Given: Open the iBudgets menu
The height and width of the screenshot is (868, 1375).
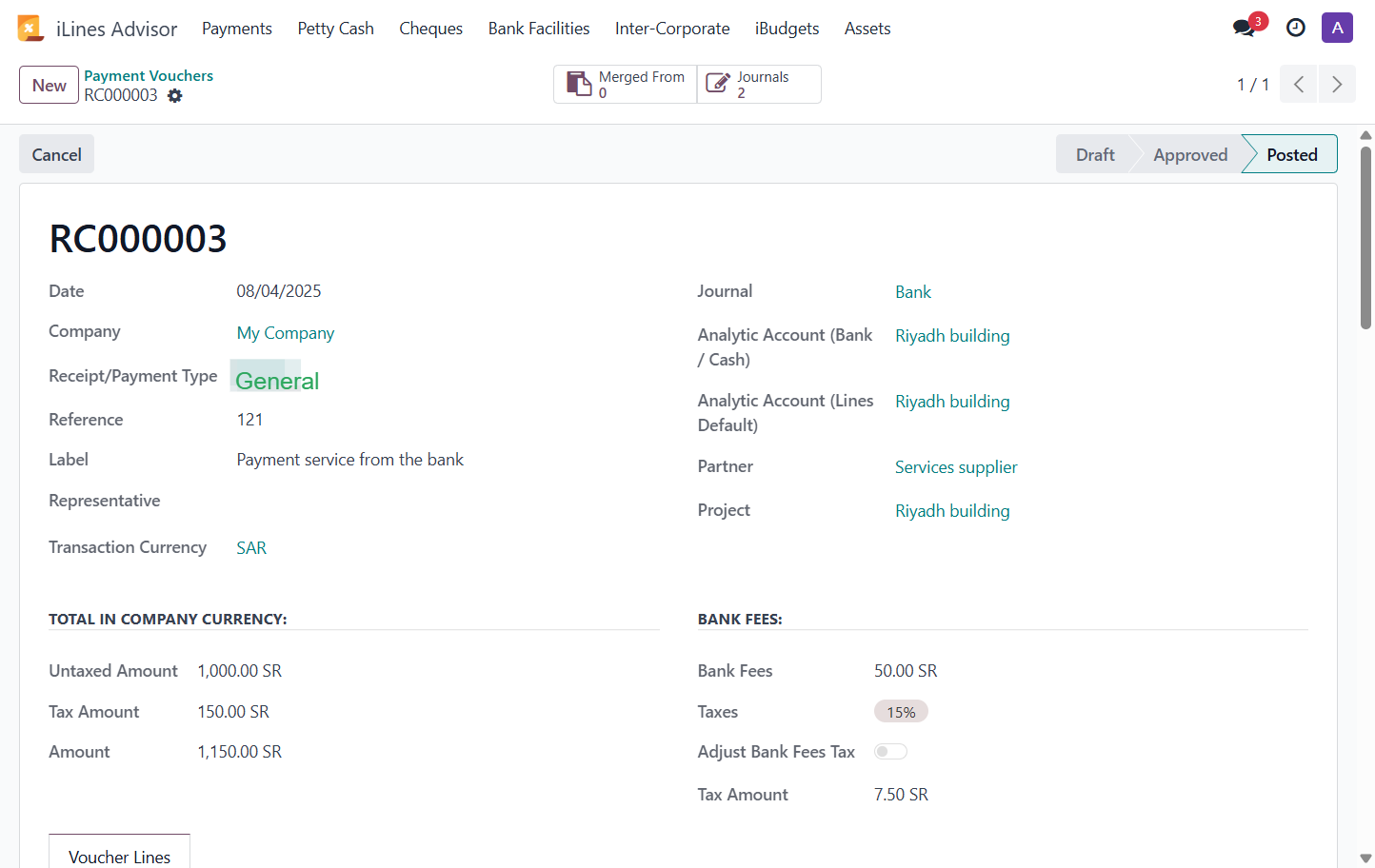Looking at the screenshot, I should pos(787,29).
